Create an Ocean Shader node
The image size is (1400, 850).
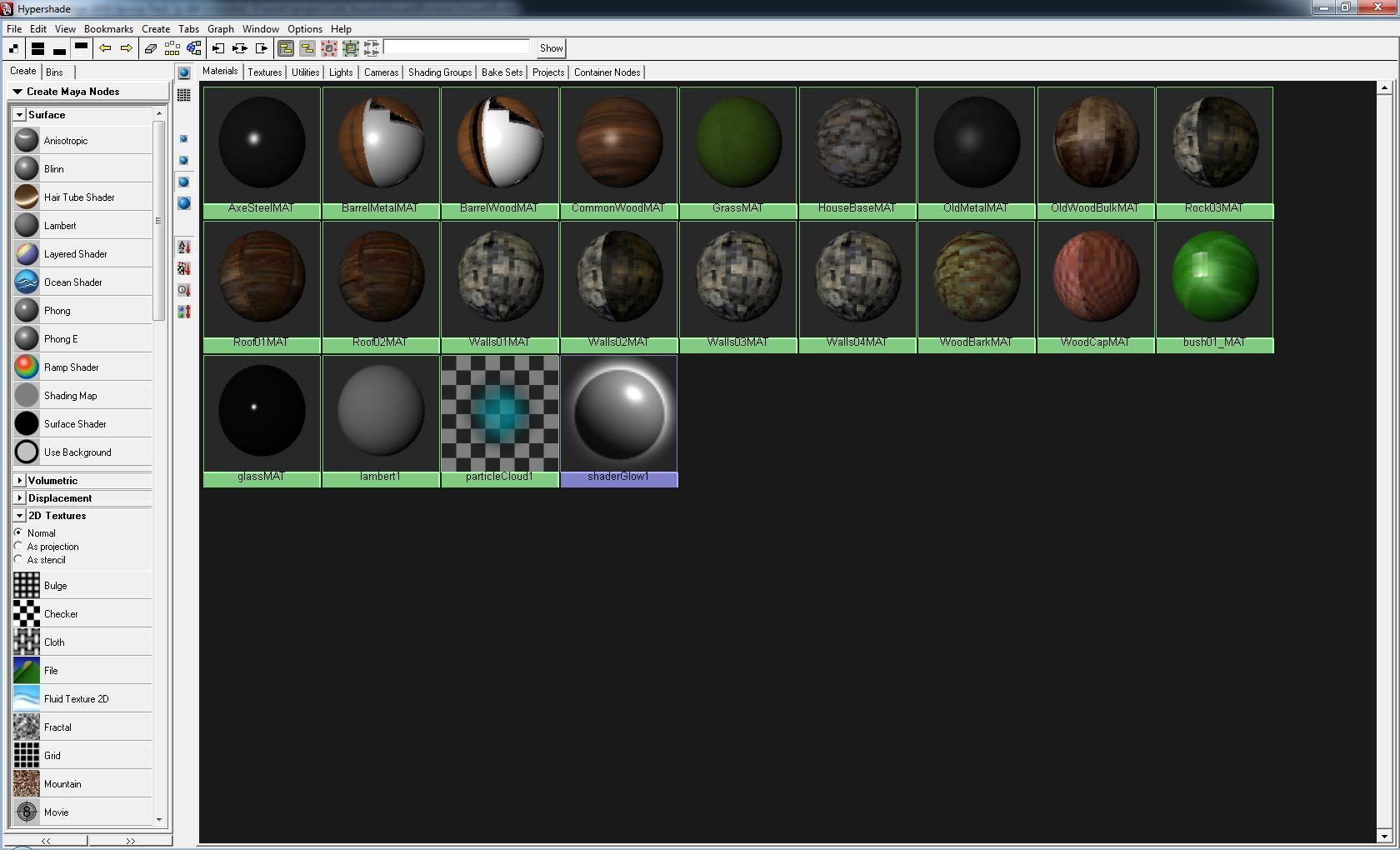(82, 282)
